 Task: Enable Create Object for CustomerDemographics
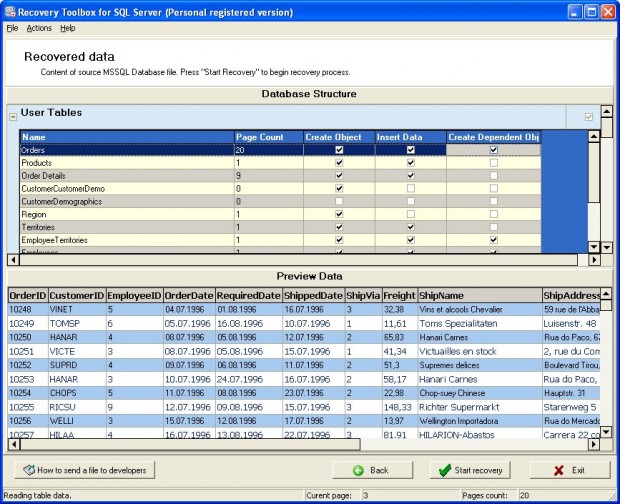[x=339, y=201]
